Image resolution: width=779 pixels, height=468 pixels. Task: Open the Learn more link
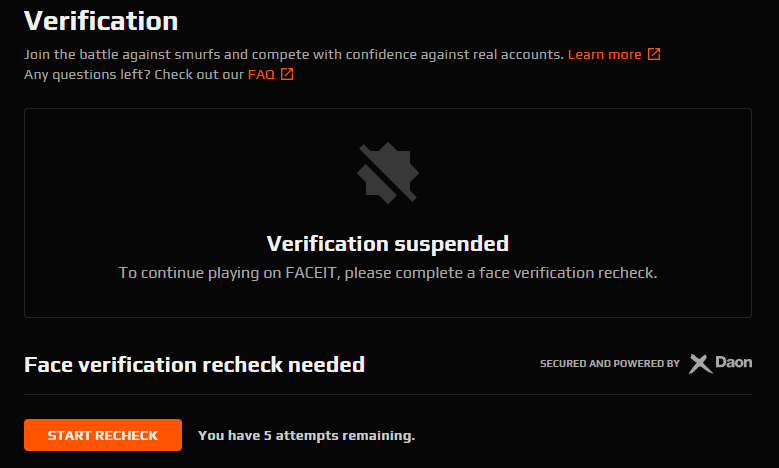604,54
